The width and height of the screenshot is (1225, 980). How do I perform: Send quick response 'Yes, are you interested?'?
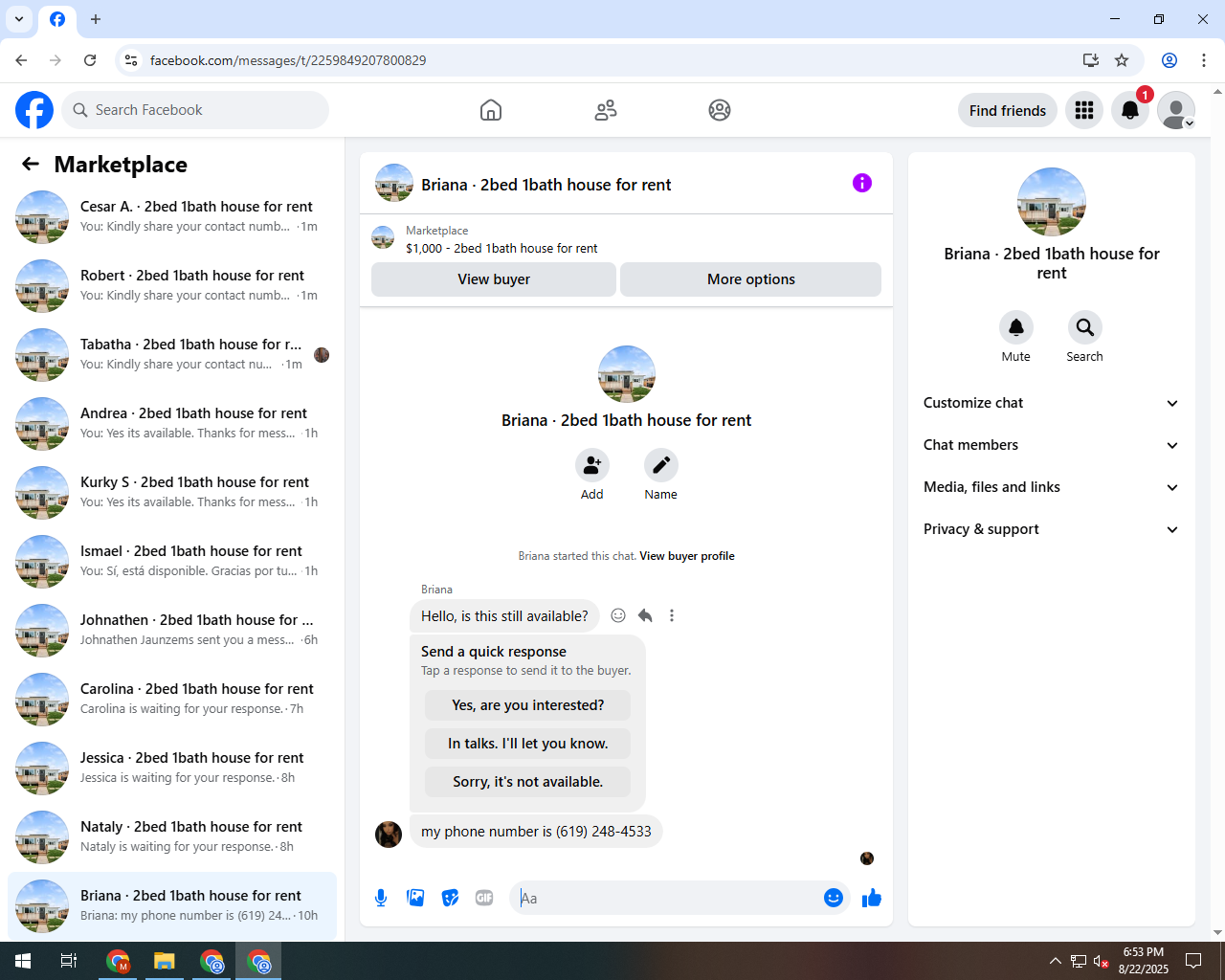528,705
